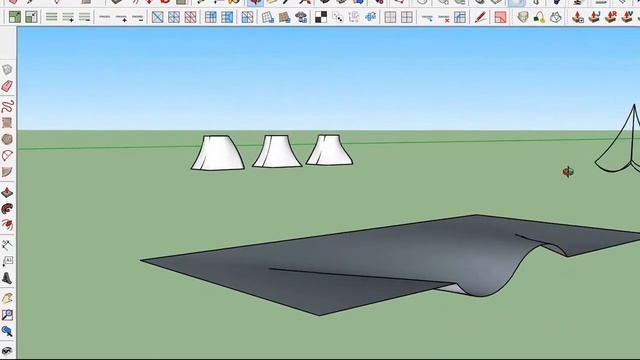Click the red-arrow icon labeled R
The image size is (640, 360).
[x=611, y=17]
